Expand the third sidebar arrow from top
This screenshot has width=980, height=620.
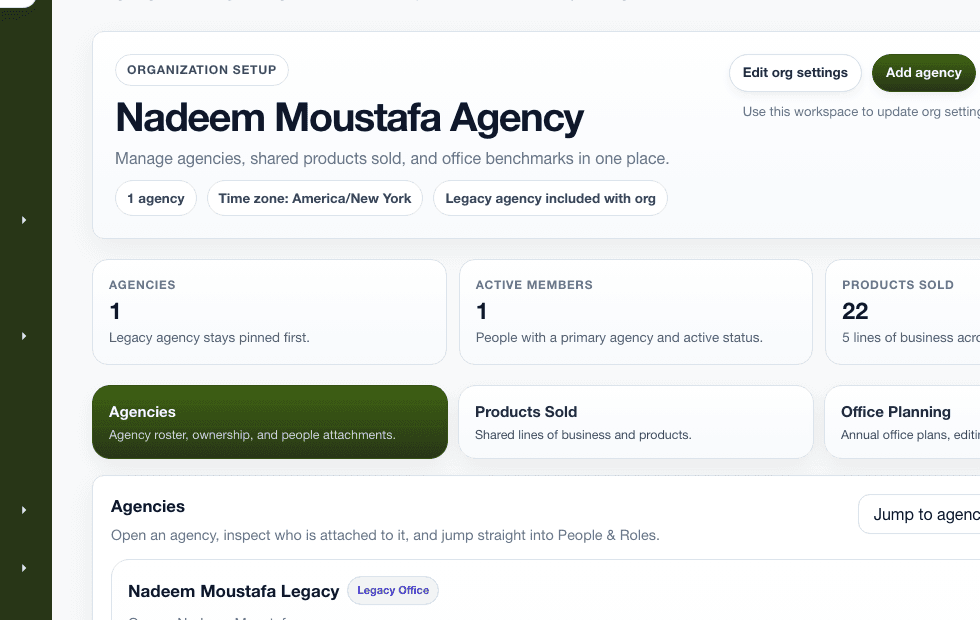(24, 510)
